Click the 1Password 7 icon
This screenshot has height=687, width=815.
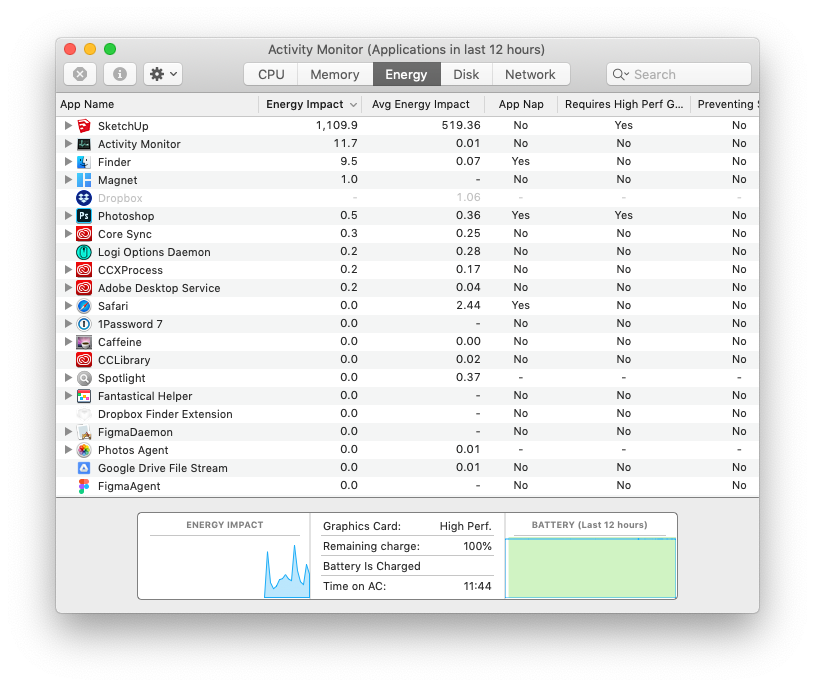[84, 324]
